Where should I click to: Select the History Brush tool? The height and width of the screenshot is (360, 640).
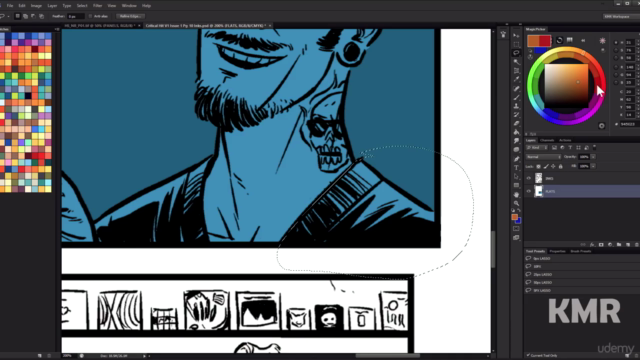(x=516, y=115)
